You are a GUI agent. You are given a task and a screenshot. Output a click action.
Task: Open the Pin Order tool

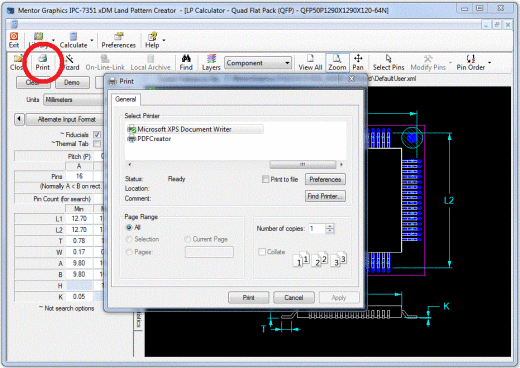[x=470, y=62]
